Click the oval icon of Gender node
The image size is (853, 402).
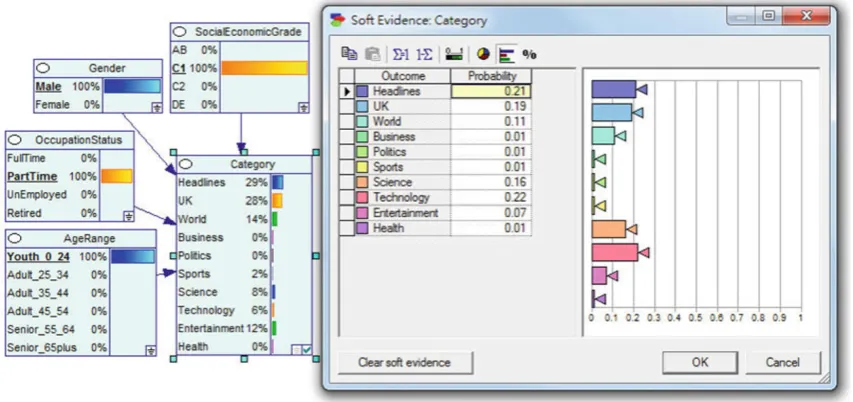(x=42, y=68)
